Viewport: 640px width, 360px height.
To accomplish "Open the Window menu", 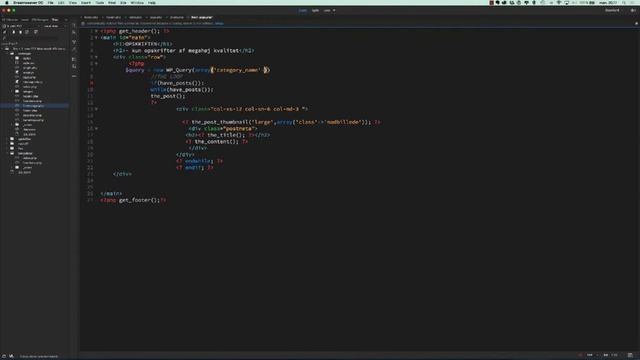I will [137, 2].
